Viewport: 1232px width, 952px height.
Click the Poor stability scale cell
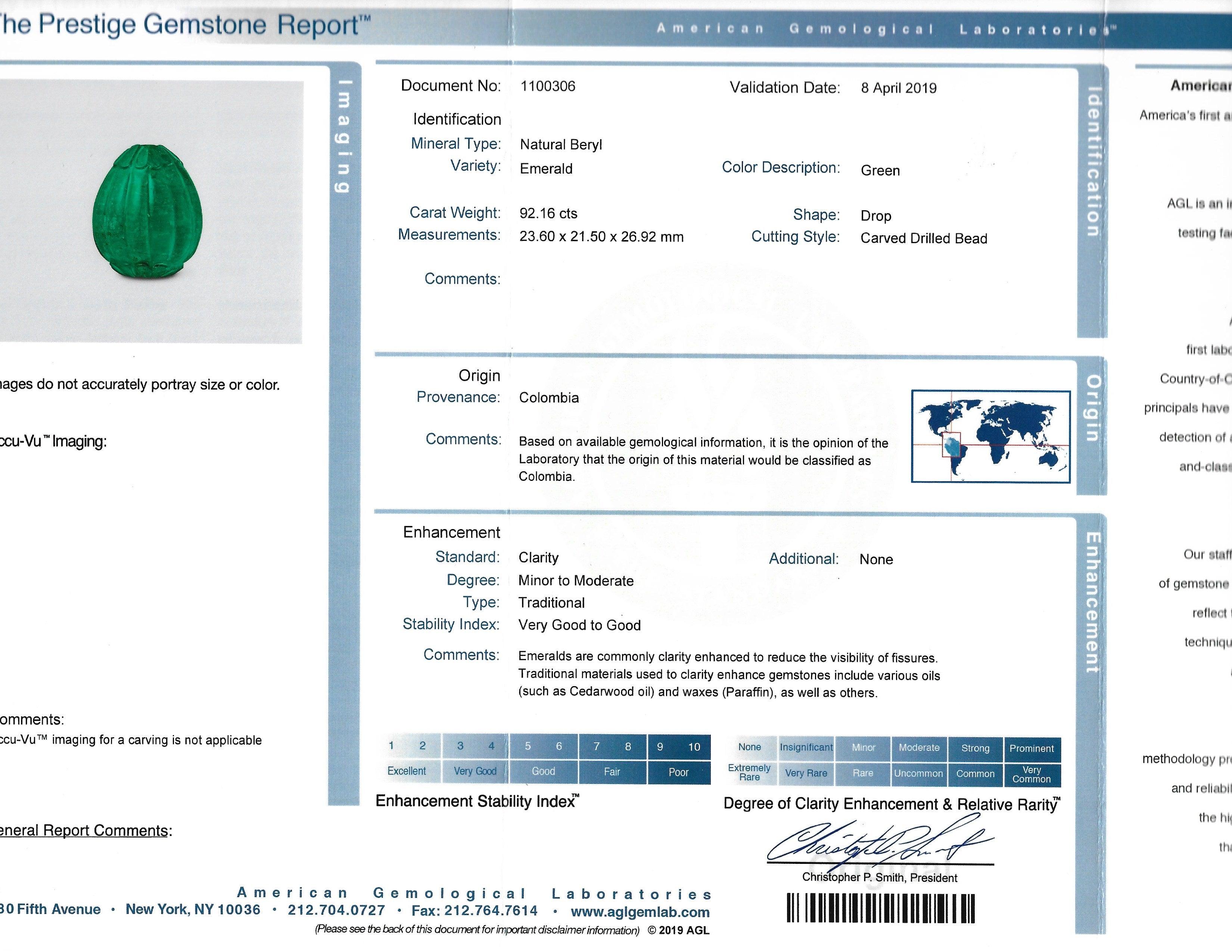coord(678,772)
